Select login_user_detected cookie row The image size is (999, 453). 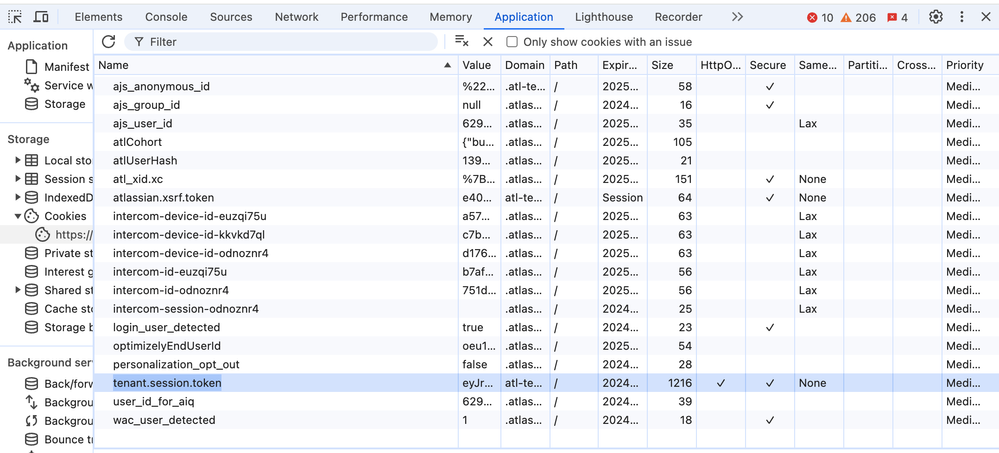coord(546,327)
